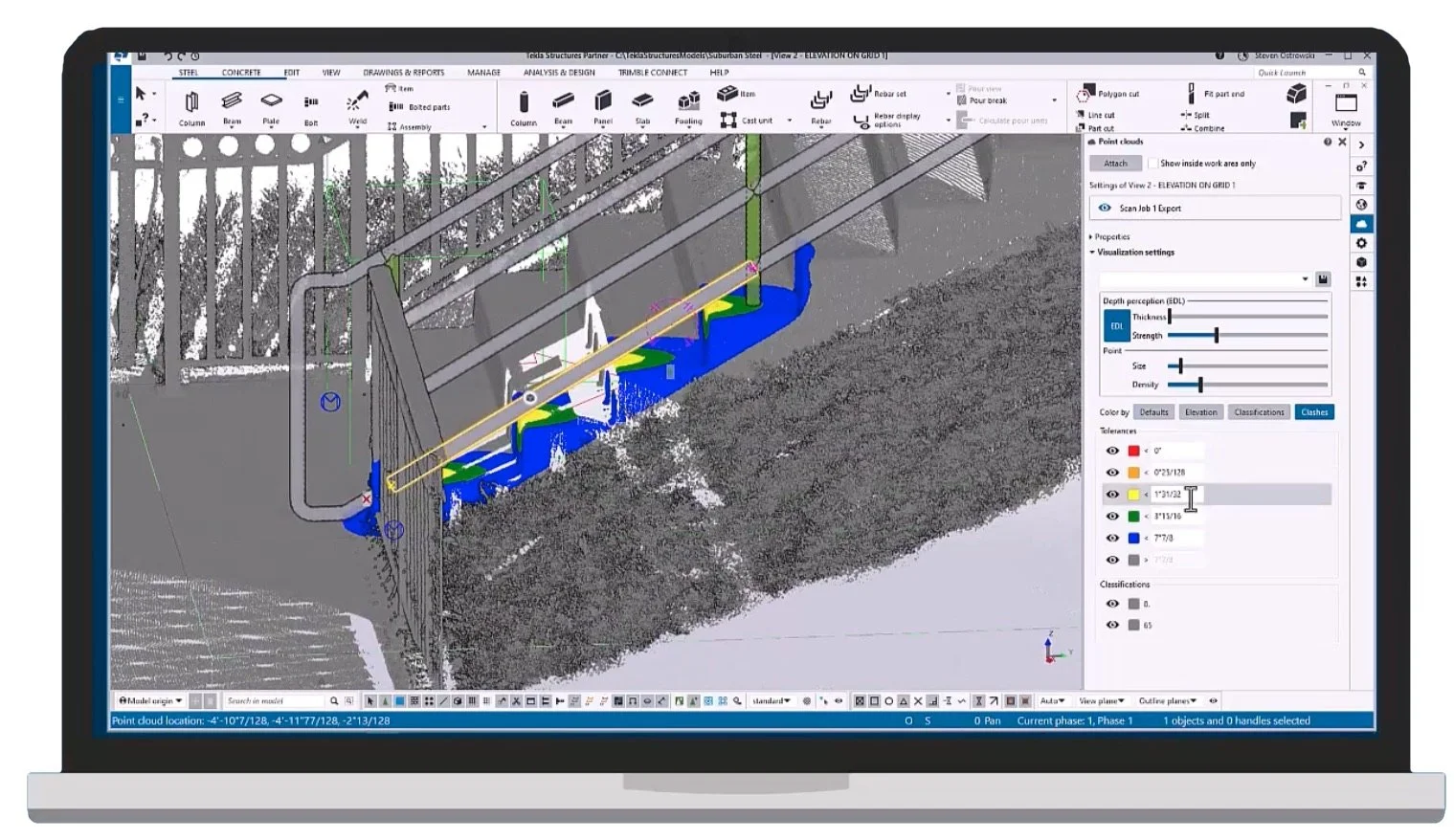
Task: Collapse the Visualization settings section
Action: pos(1132,253)
